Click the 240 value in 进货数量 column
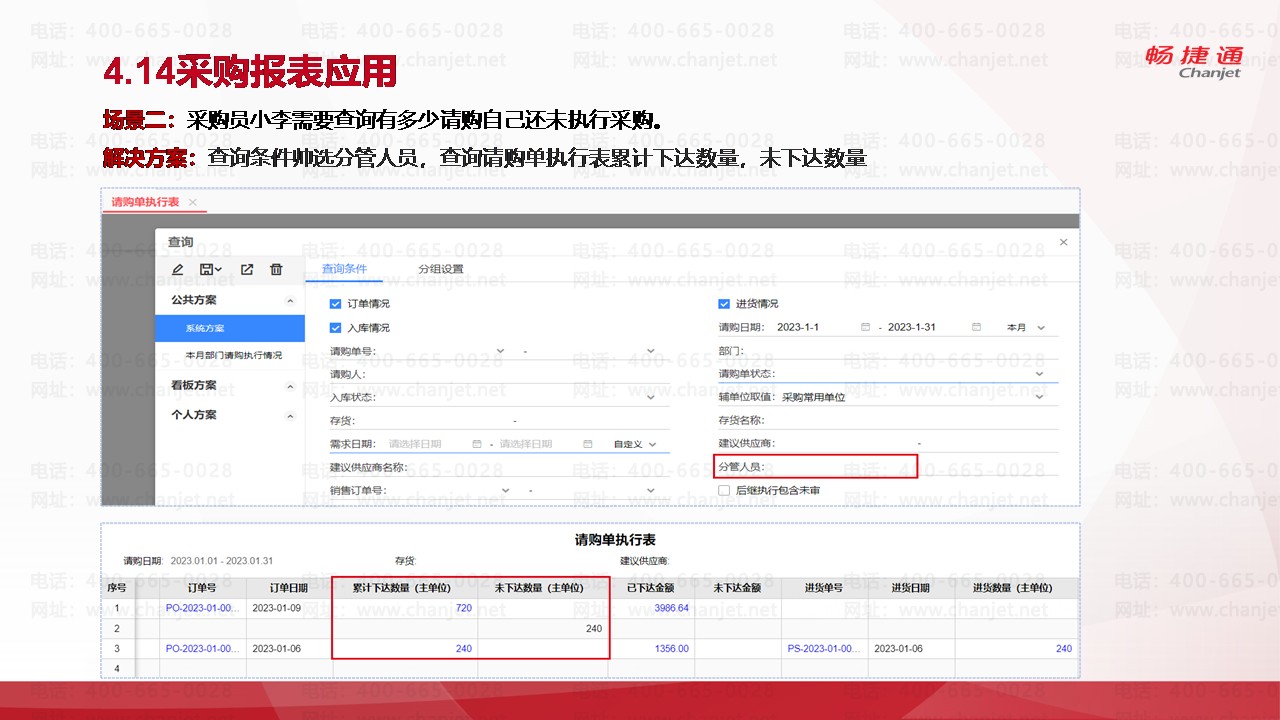This screenshot has height=720, width=1280. pyautogui.click(x=1063, y=648)
